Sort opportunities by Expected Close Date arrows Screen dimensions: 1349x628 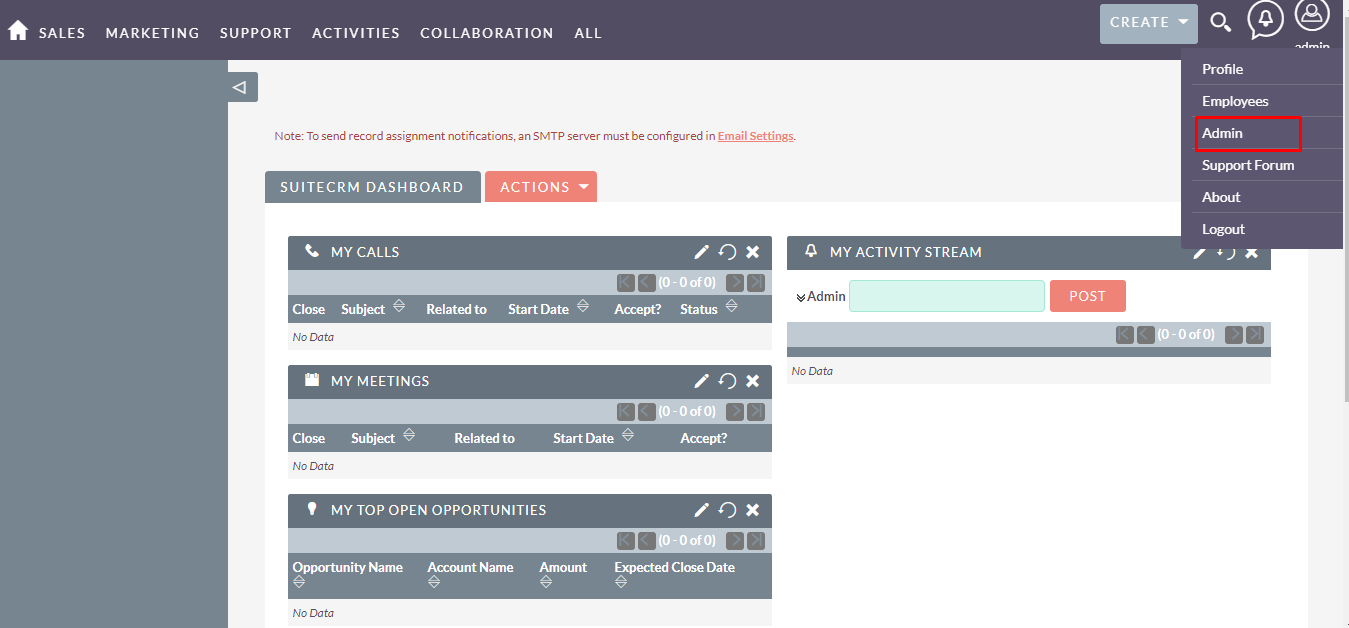click(x=621, y=582)
